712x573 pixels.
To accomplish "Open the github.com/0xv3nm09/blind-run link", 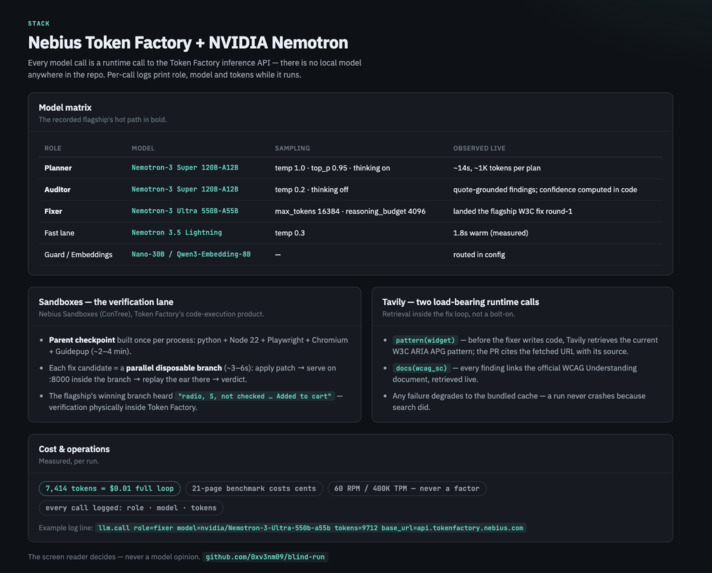I will point(265,557).
